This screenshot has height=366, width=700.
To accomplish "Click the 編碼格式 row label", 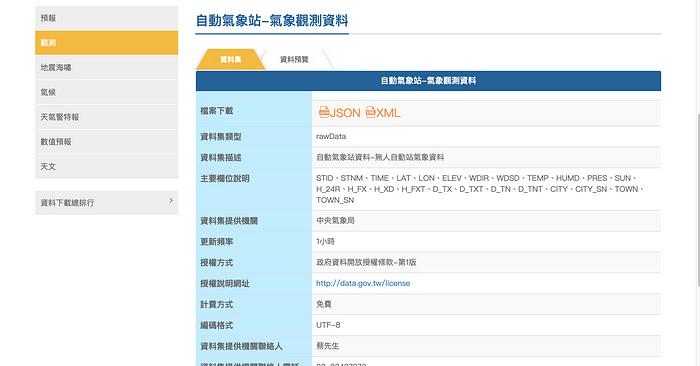I will click(x=217, y=325).
